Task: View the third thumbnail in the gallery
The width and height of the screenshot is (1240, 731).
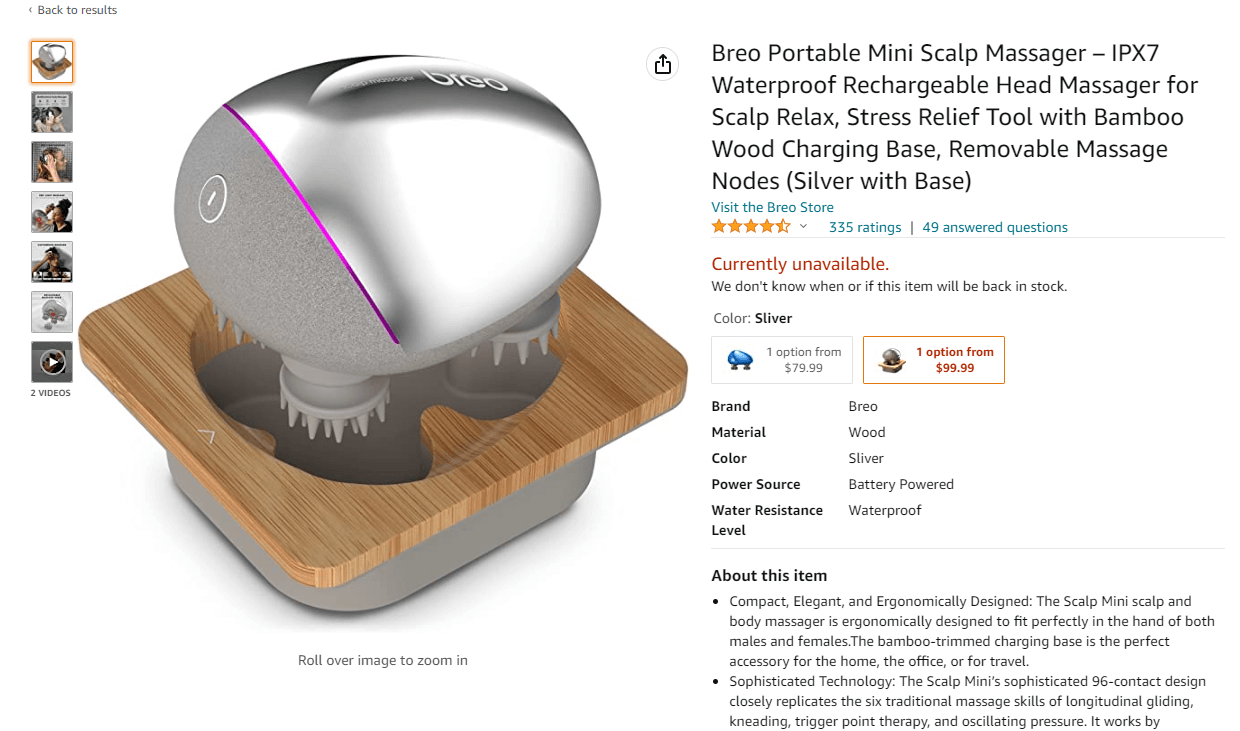Action: 52,162
